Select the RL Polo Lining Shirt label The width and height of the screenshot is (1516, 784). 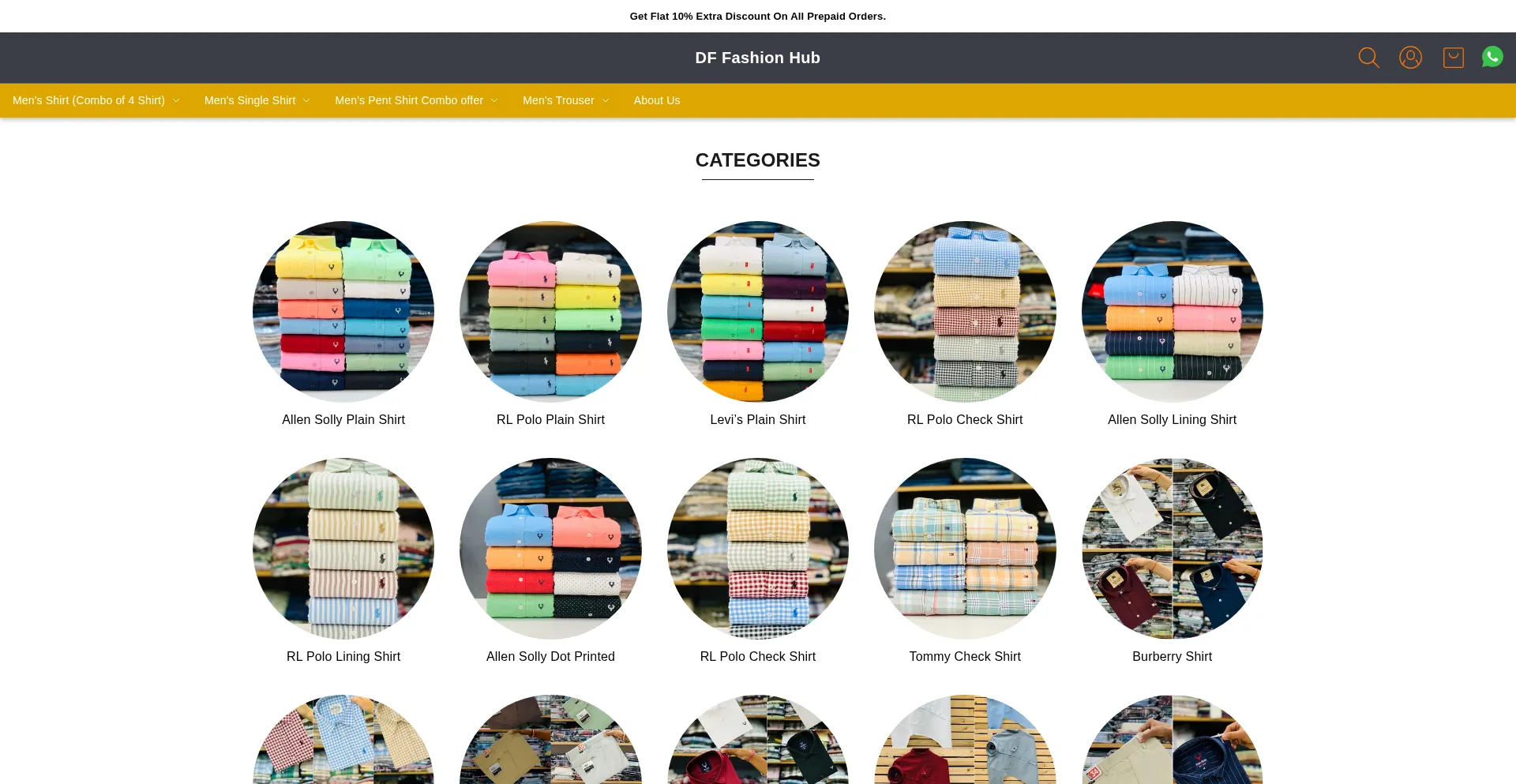[343, 657]
